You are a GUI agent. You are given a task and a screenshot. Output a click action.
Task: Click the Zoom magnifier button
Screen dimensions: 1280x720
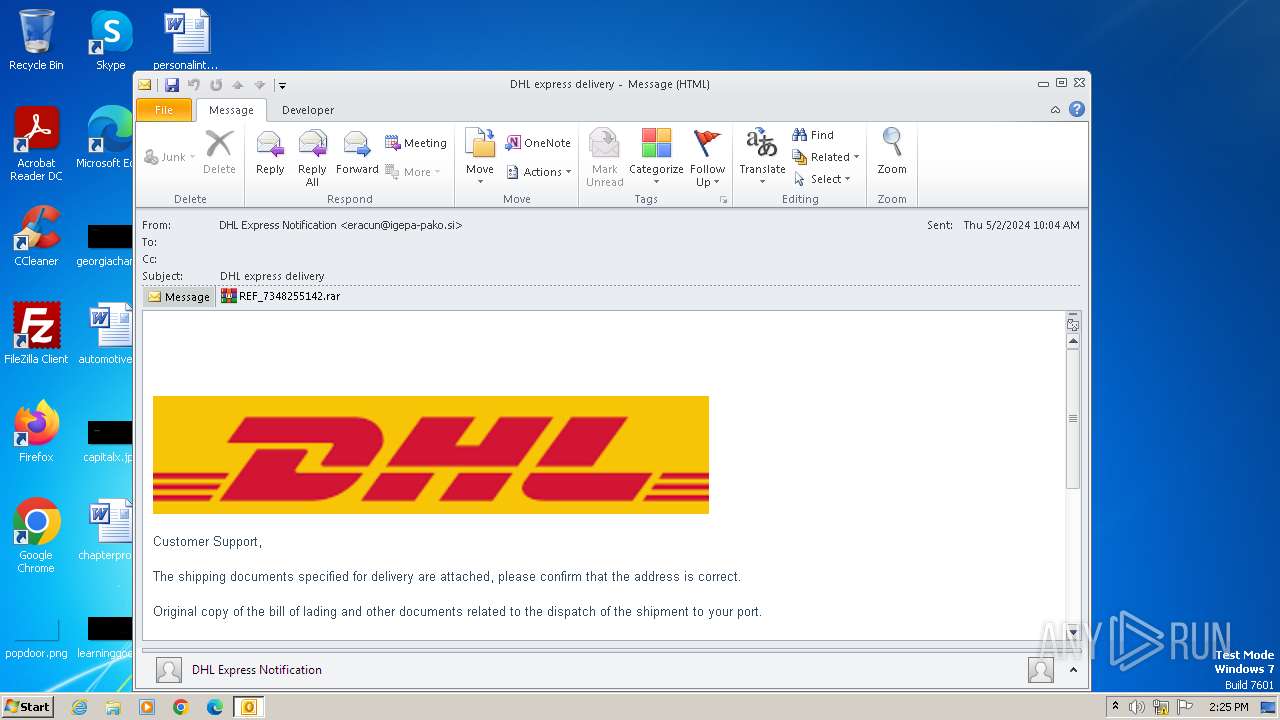pyautogui.click(x=892, y=152)
